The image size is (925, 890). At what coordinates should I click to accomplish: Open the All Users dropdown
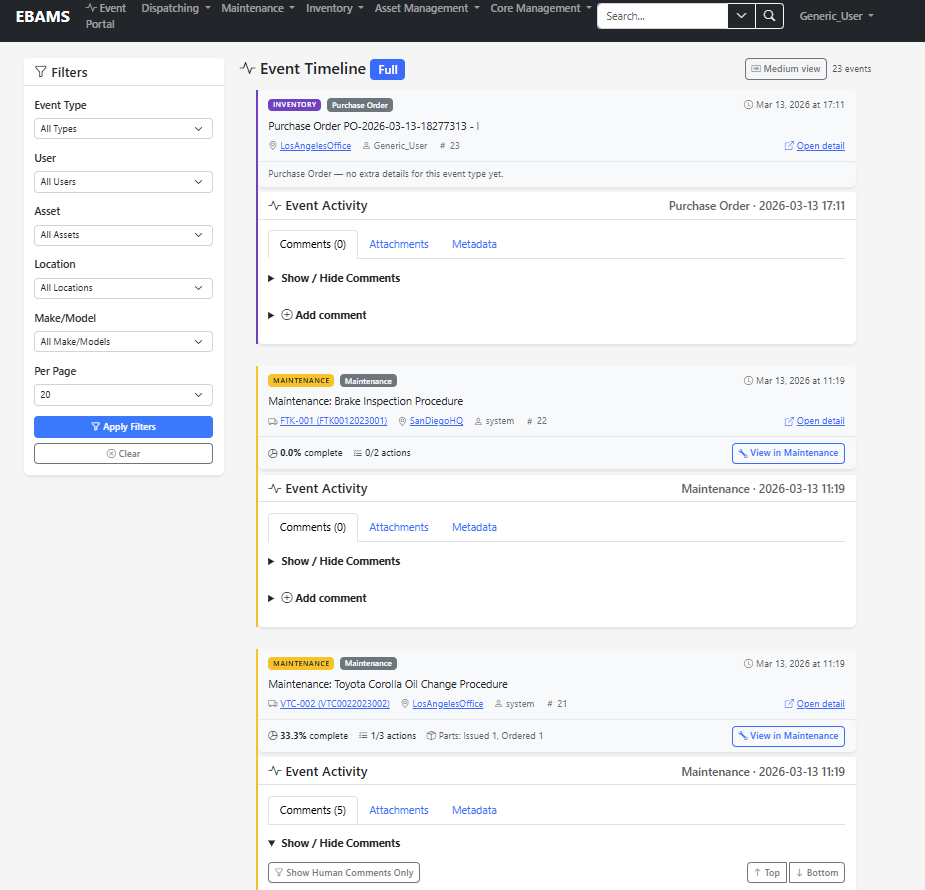123,182
